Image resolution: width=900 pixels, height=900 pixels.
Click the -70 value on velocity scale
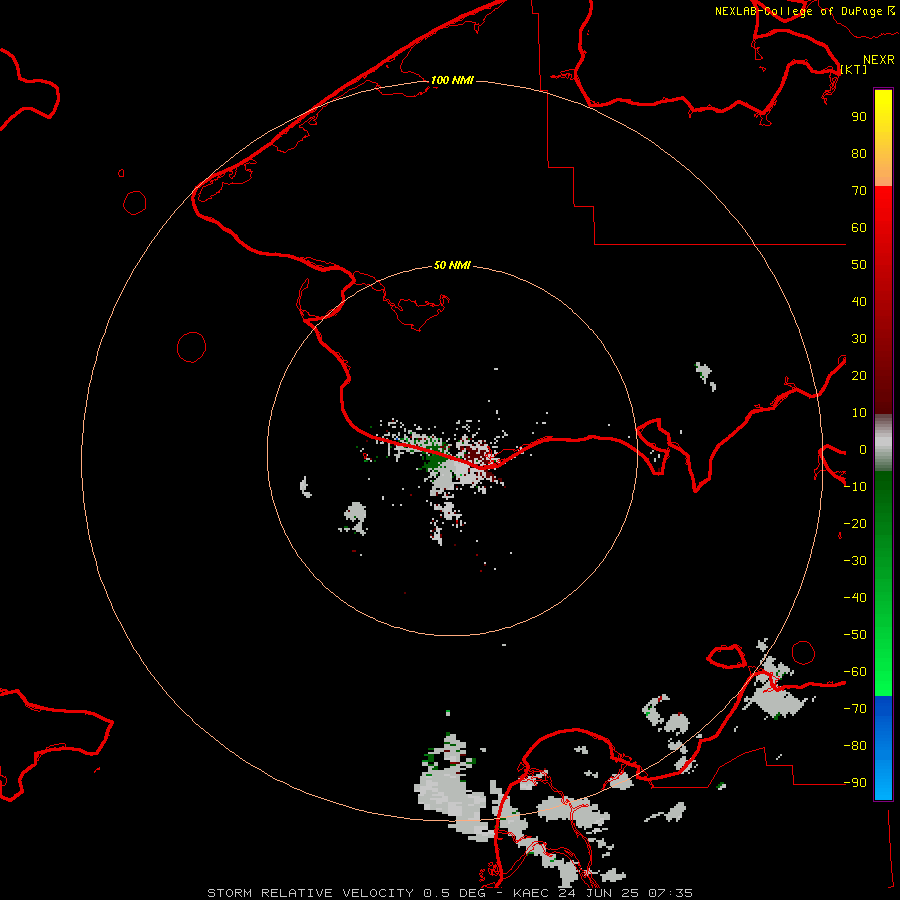pyautogui.click(x=855, y=709)
